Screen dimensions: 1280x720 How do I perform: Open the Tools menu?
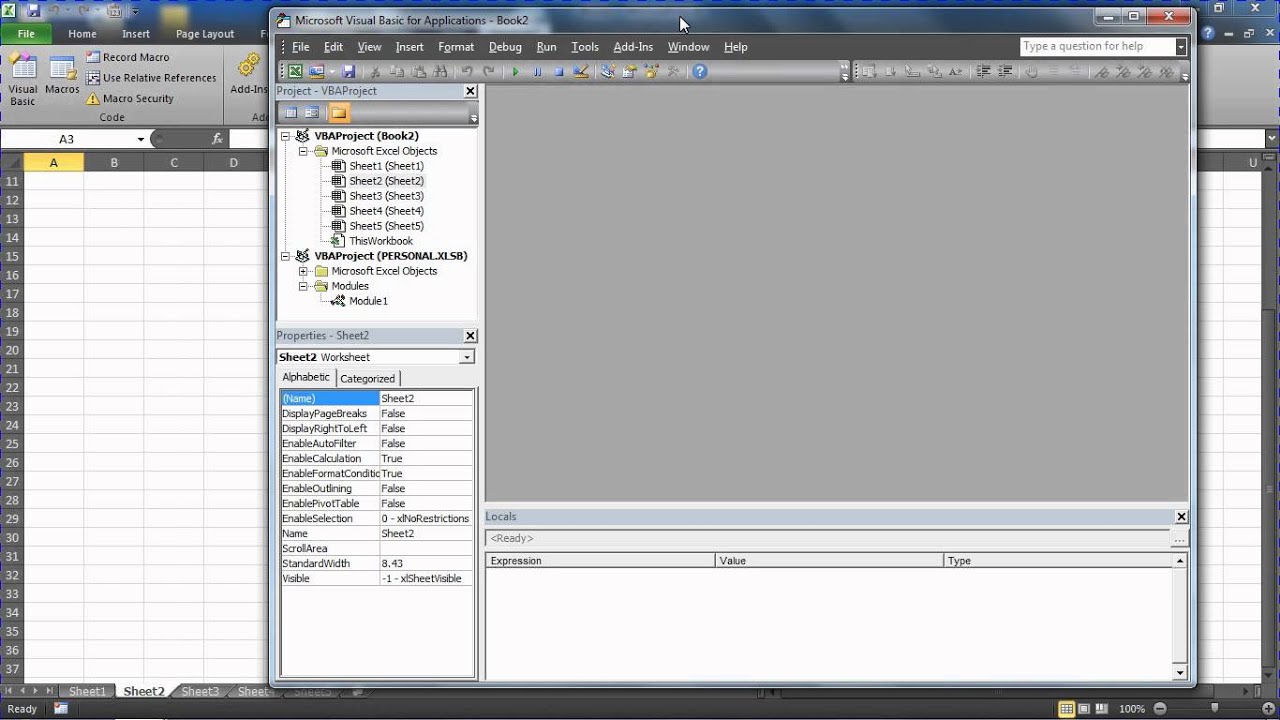pos(585,47)
